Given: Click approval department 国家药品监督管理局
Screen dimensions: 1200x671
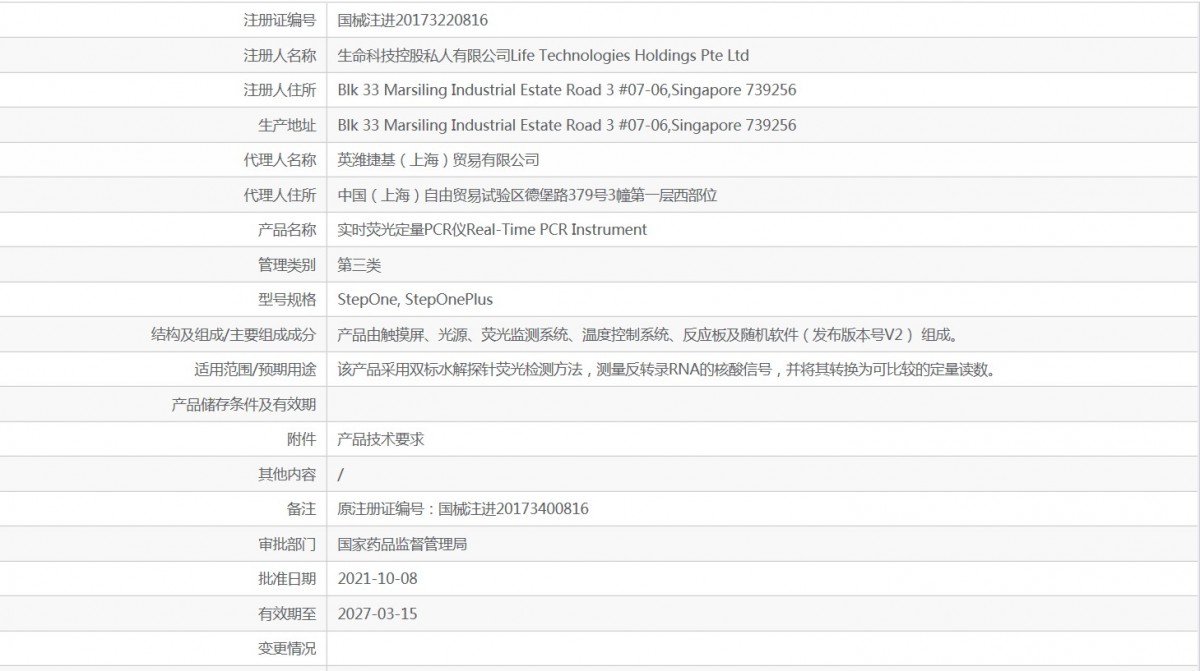Looking at the screenshot, I should (x=403, y=544).
